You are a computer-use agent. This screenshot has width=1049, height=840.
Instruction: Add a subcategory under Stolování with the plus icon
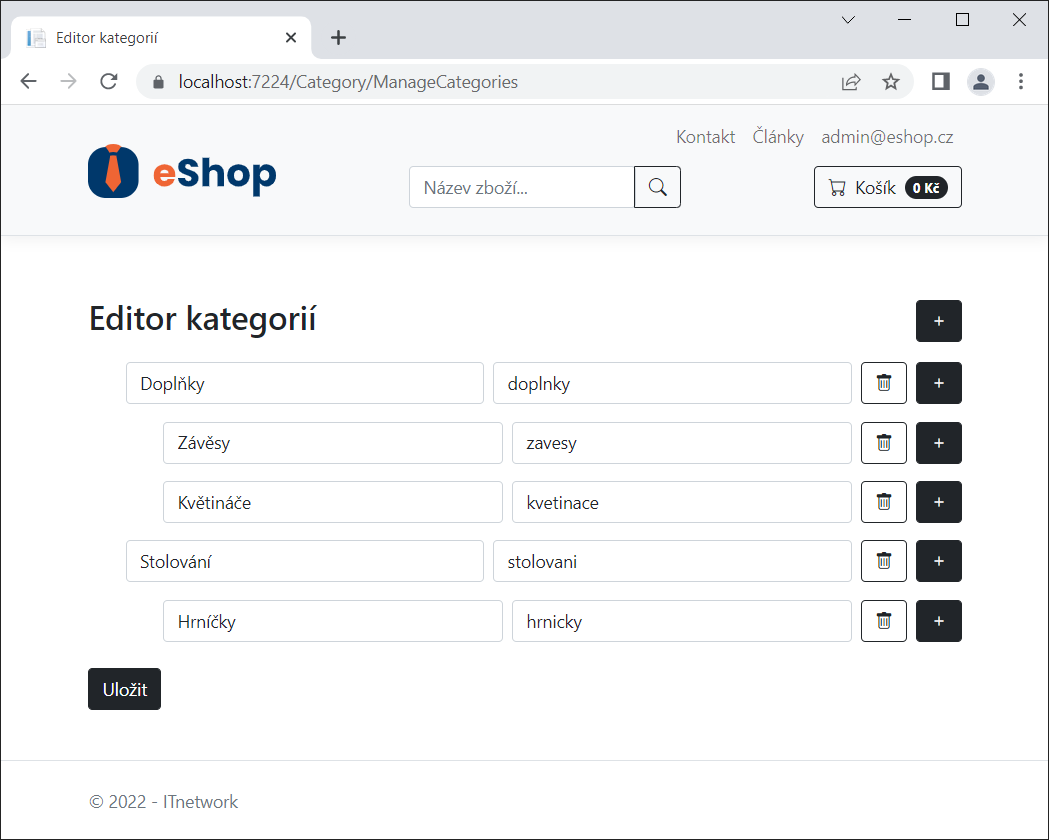pyautogui.click(x=938, y=561)
